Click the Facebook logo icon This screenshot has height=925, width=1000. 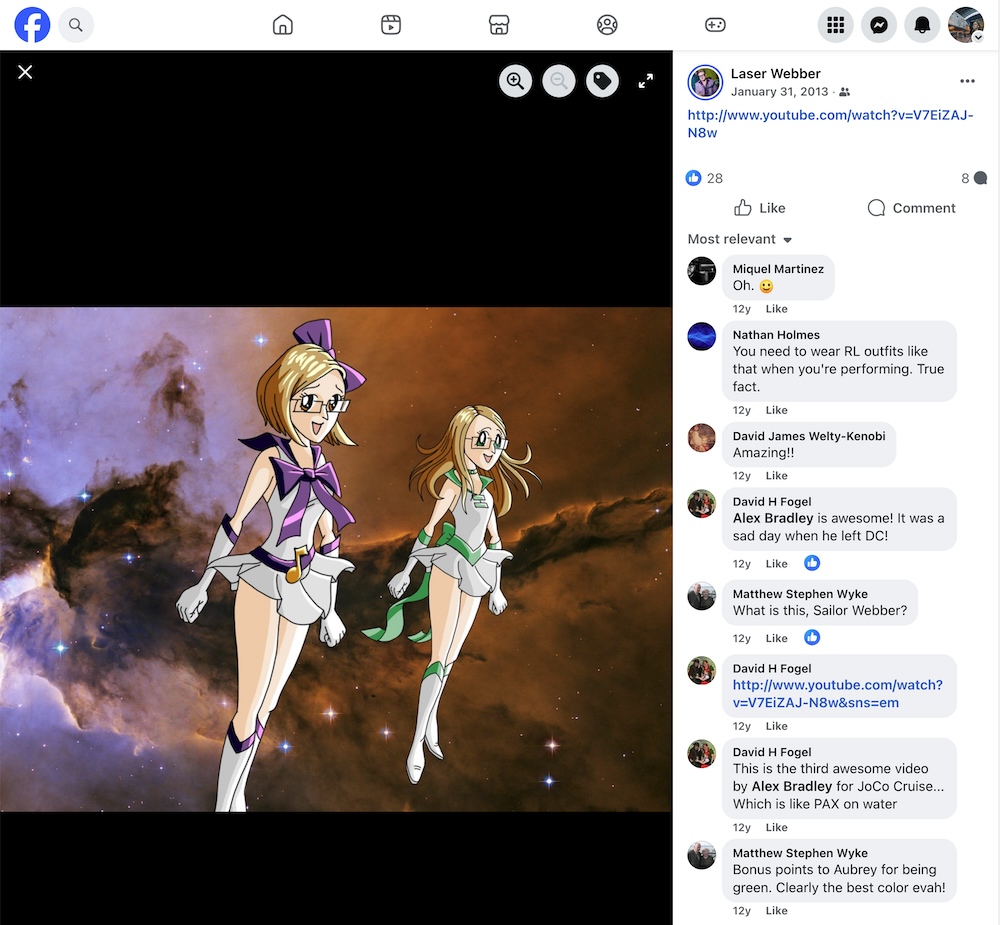pos(32,25)
